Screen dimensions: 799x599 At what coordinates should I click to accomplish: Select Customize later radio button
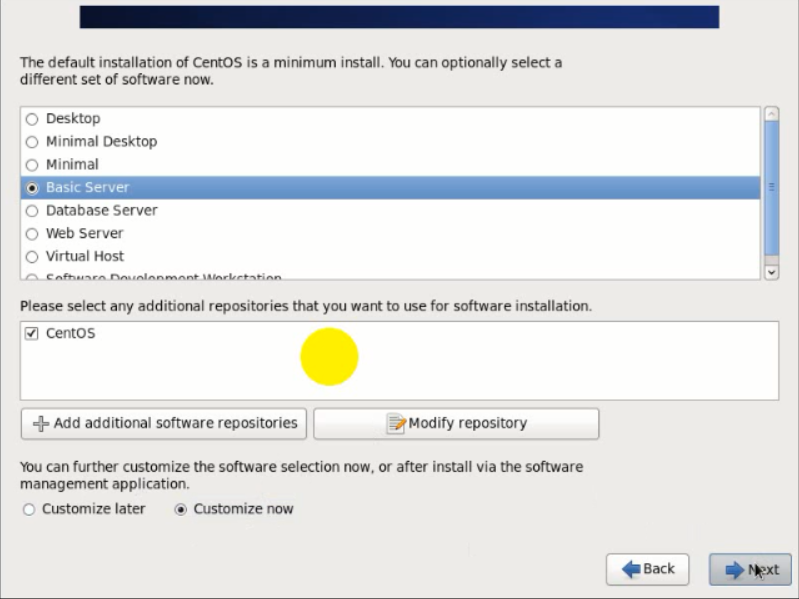point(29,509)
